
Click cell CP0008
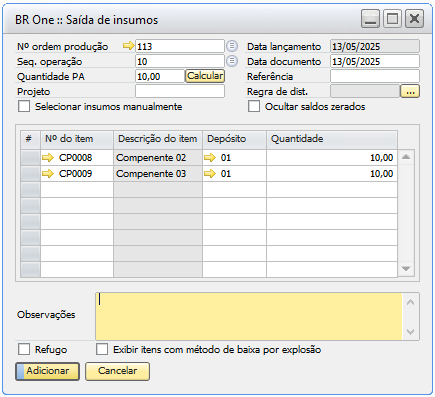click(77, 158)
